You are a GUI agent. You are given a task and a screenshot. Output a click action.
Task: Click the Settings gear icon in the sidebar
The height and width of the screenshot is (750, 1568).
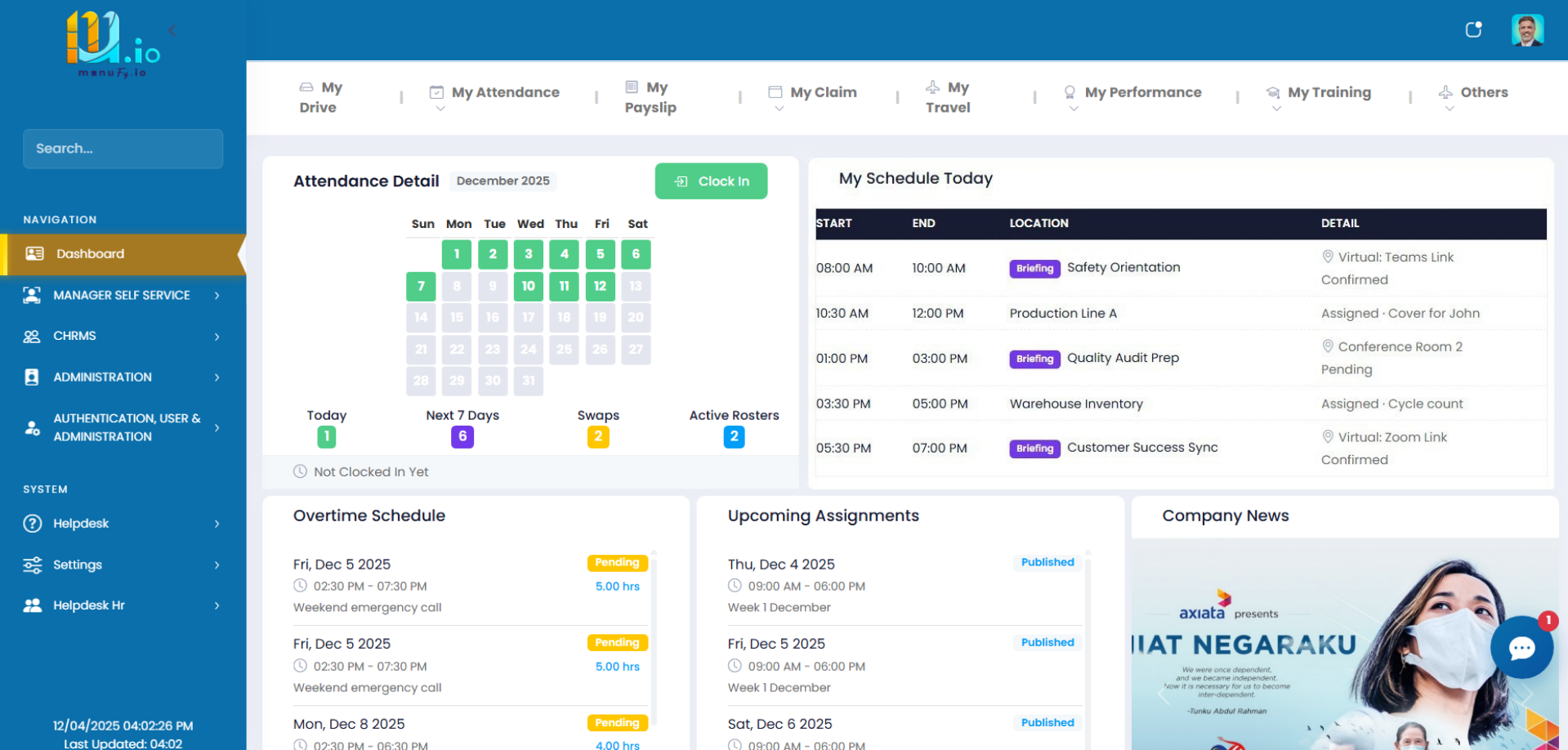click(x=32, y=565)
